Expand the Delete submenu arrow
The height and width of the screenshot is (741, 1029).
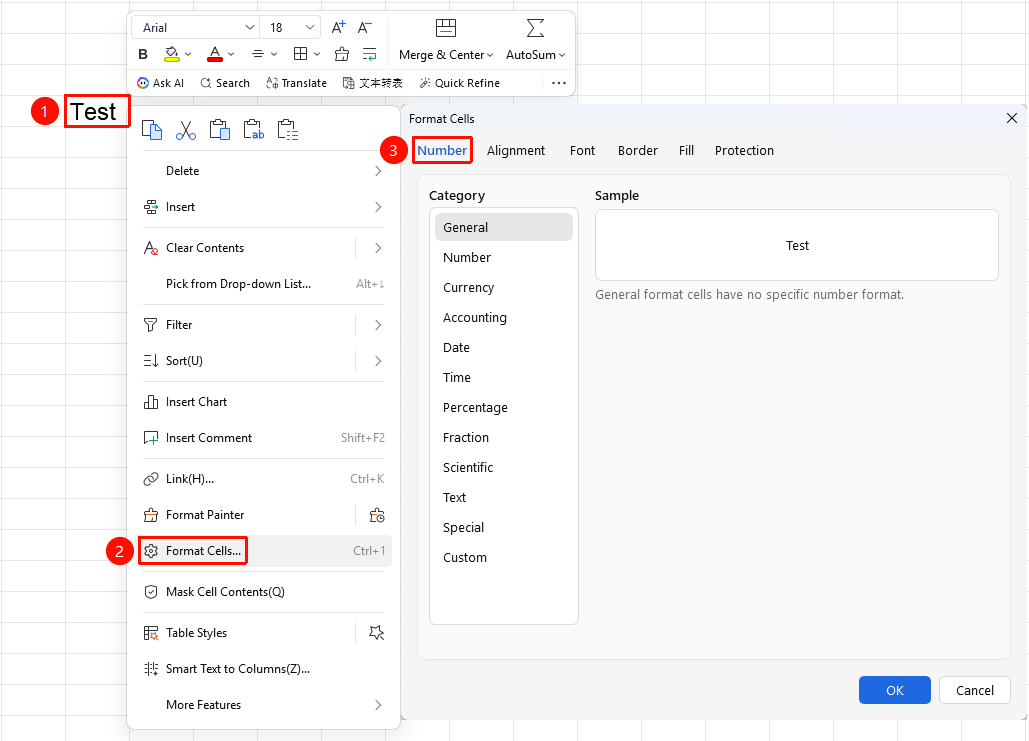coord(378,171)
